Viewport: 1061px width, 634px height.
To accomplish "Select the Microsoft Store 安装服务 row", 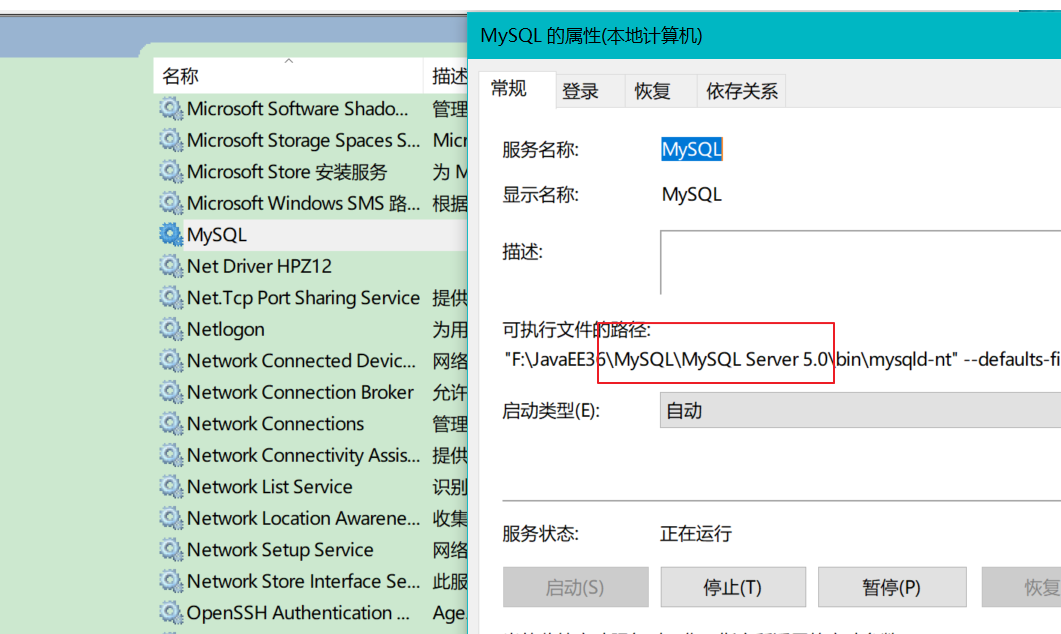I will coord(311,172).
